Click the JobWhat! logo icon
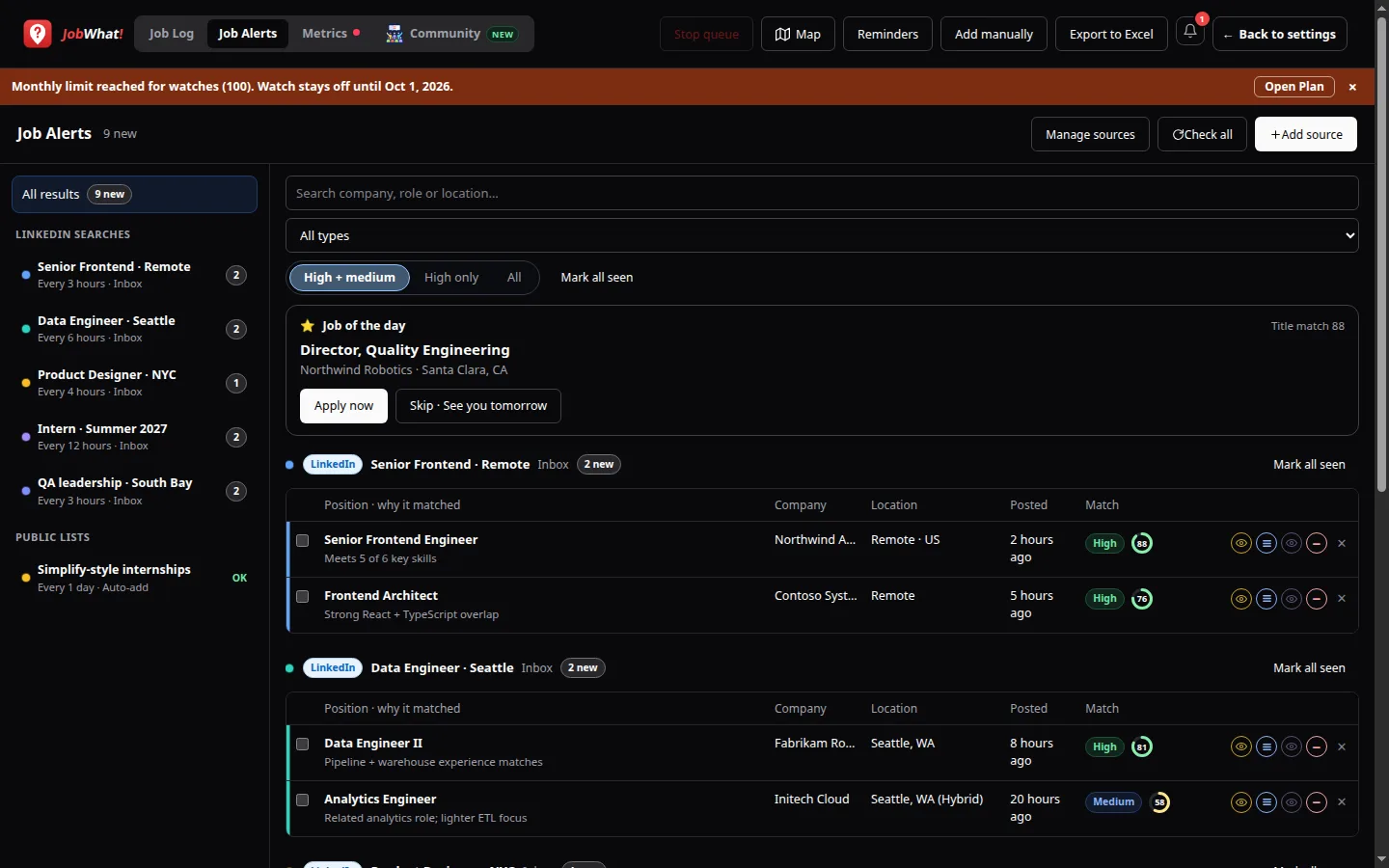Viewport: 1389px width, 868px height. tap(38, 34)
